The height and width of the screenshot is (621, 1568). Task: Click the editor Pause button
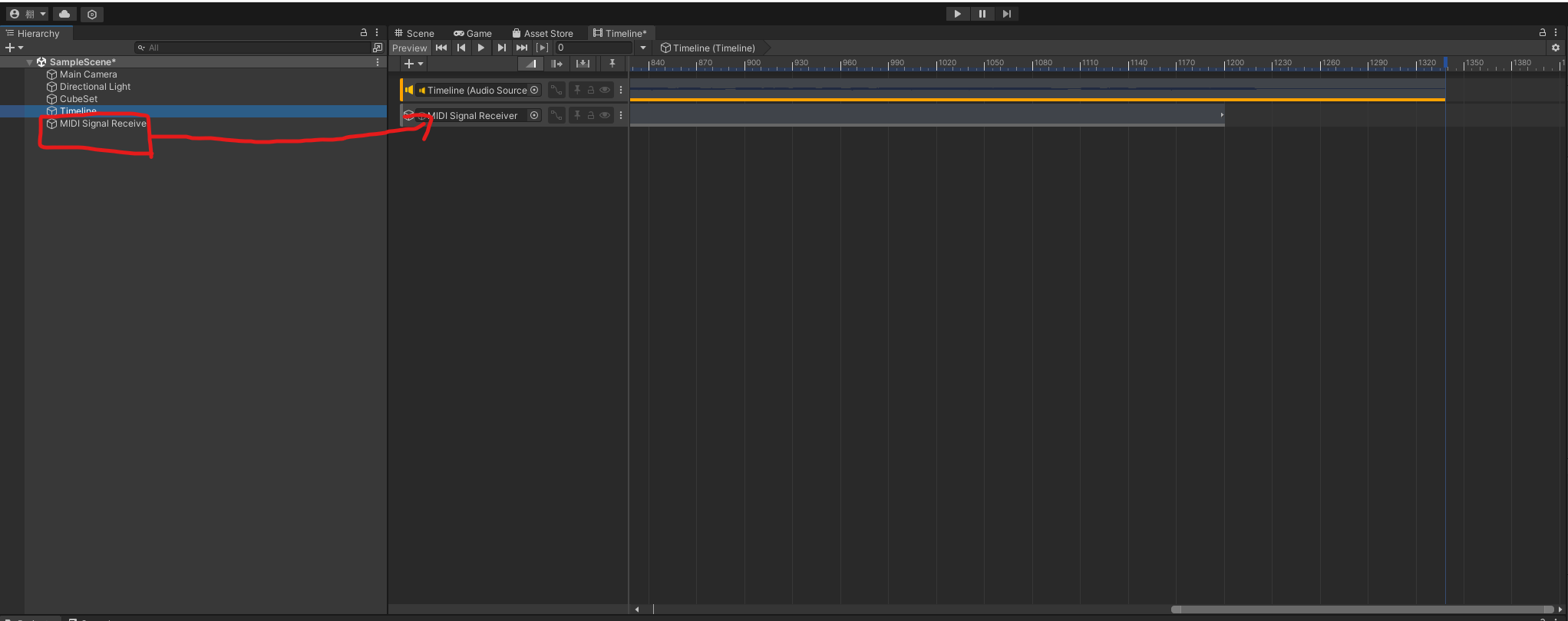[x=982, y=14]
